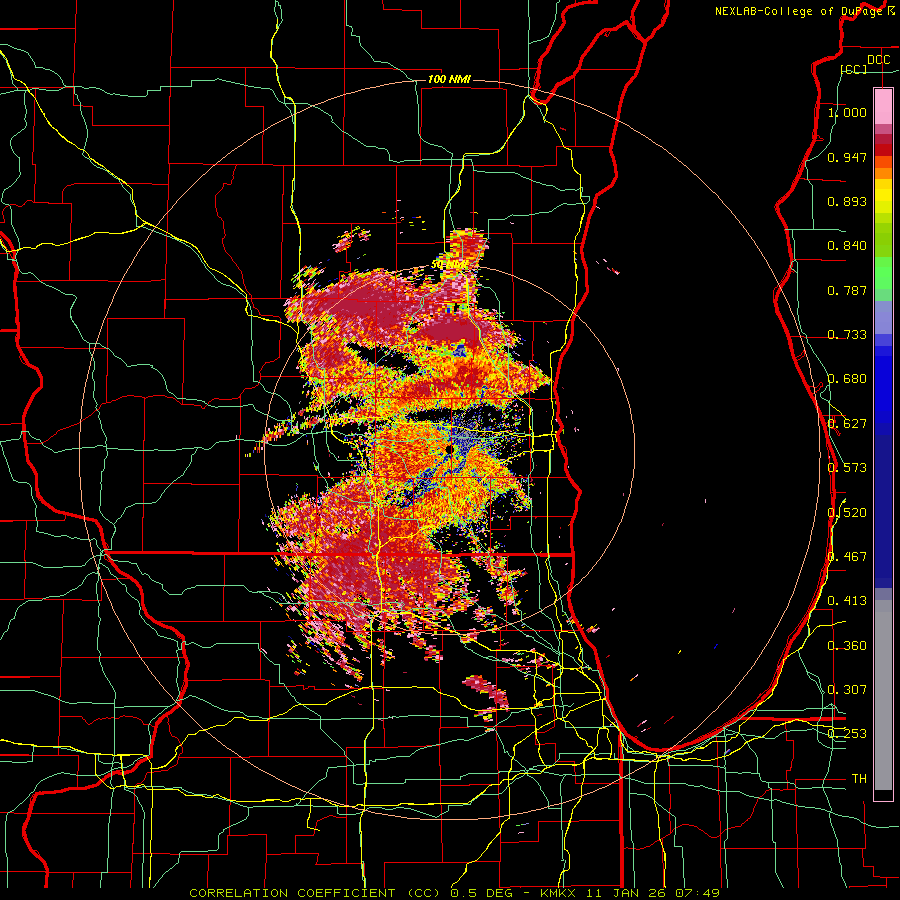
Task: Click the 50 NMI range ring label
Action: [449, 264]
